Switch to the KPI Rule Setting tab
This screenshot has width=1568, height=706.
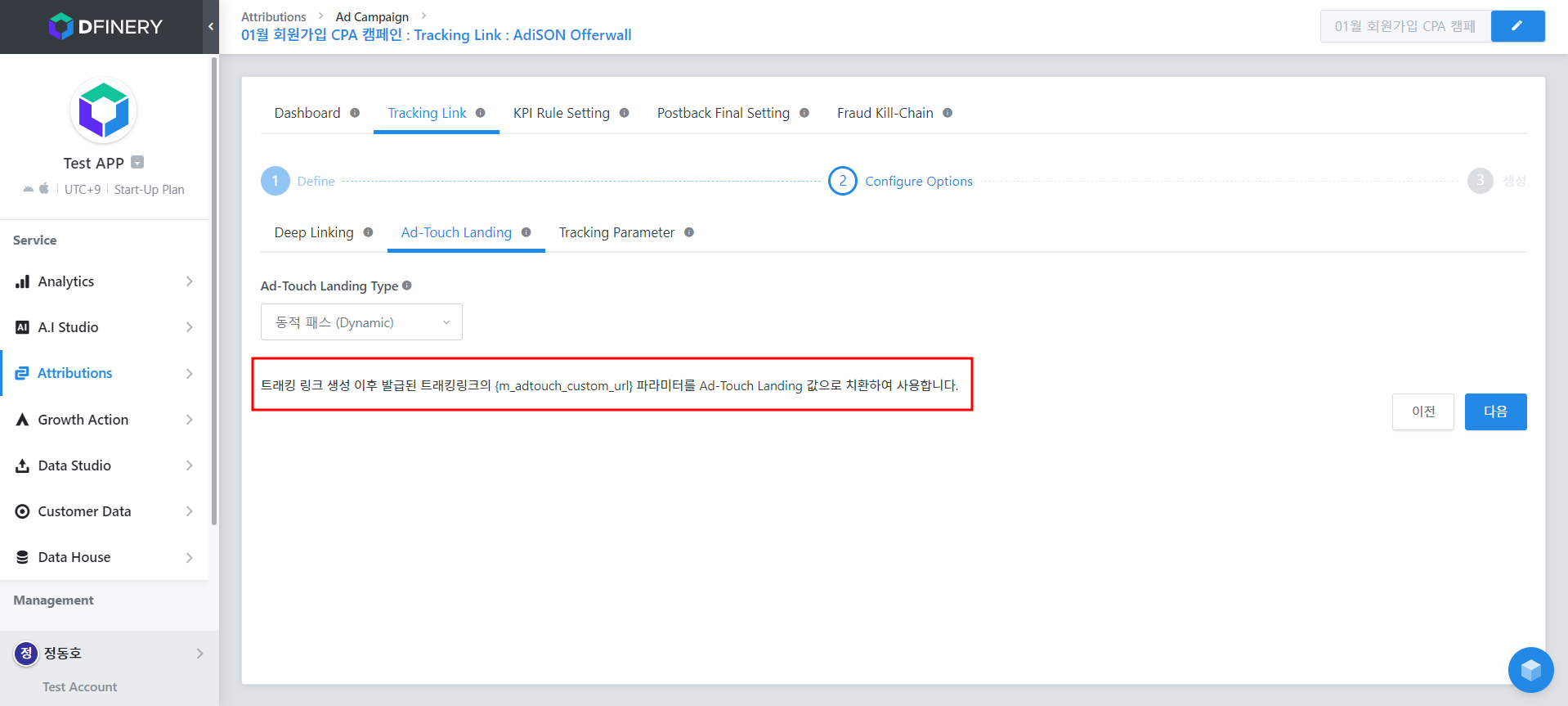[562, 113]
